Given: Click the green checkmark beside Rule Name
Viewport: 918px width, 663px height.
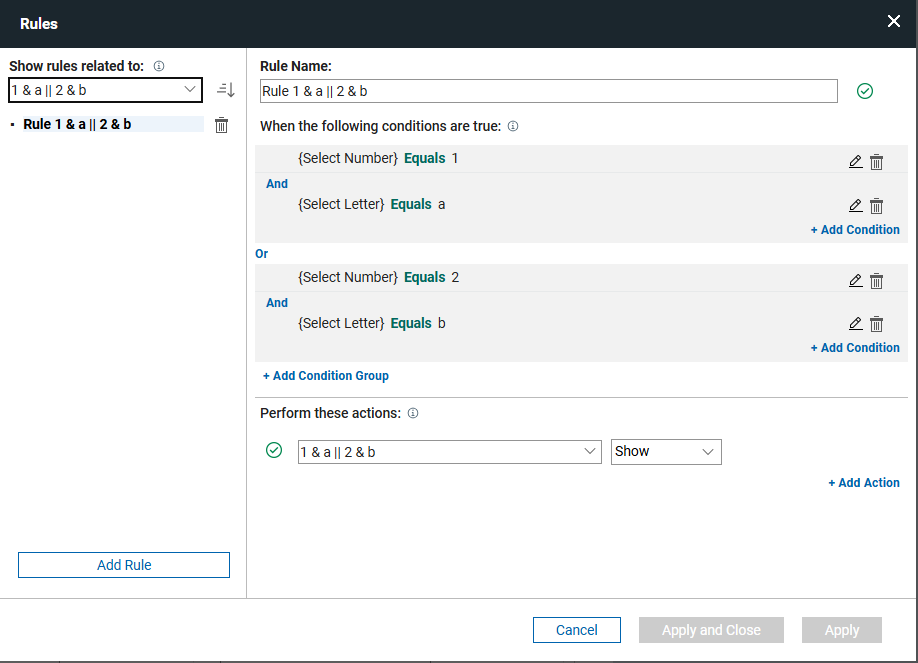Looking at the screenshot, I should click(864, 90).
